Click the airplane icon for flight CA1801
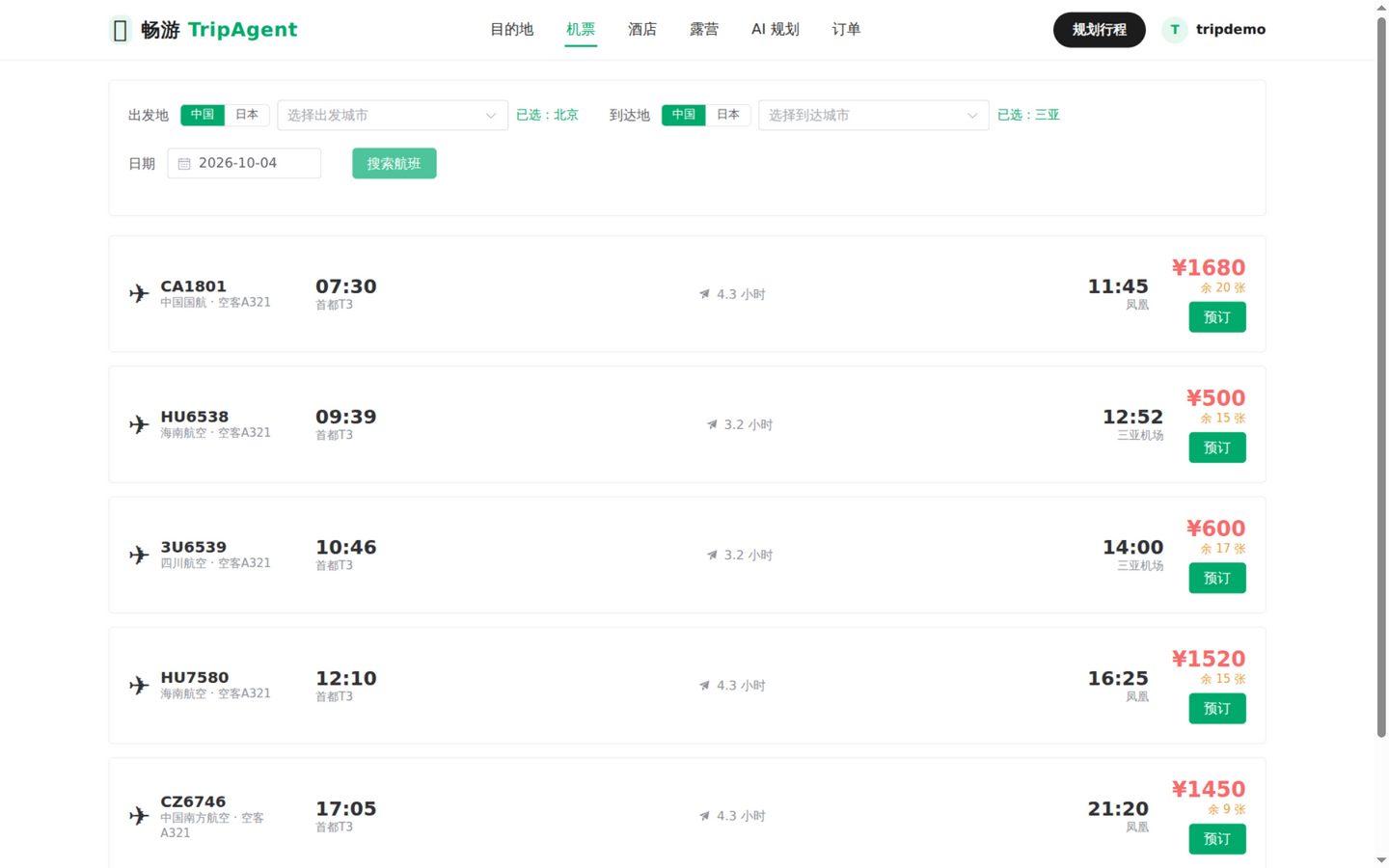Screen dimensions: 1389x868 [x=139, y=293]
